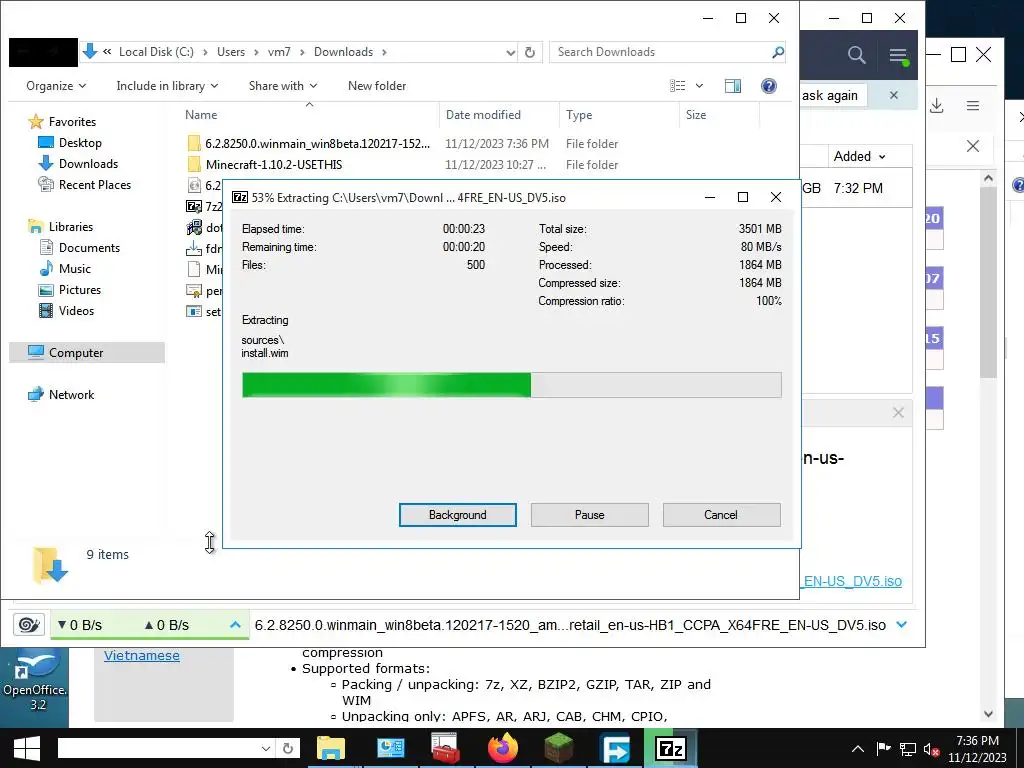Click the downloaded ISO filename in download bar
The width and height of the screenshot is (1024, 768).
pos(570,625)
